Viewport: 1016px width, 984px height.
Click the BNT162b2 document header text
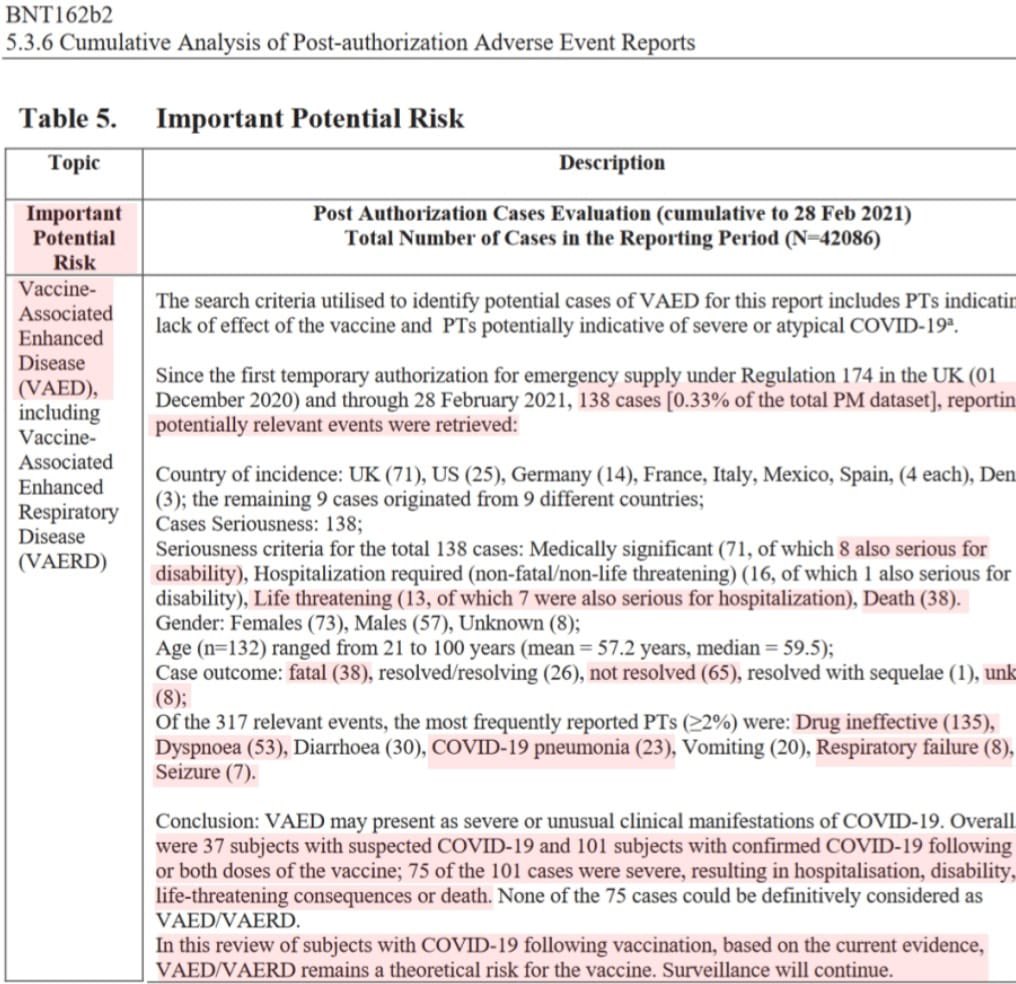(x=59, y=15)
